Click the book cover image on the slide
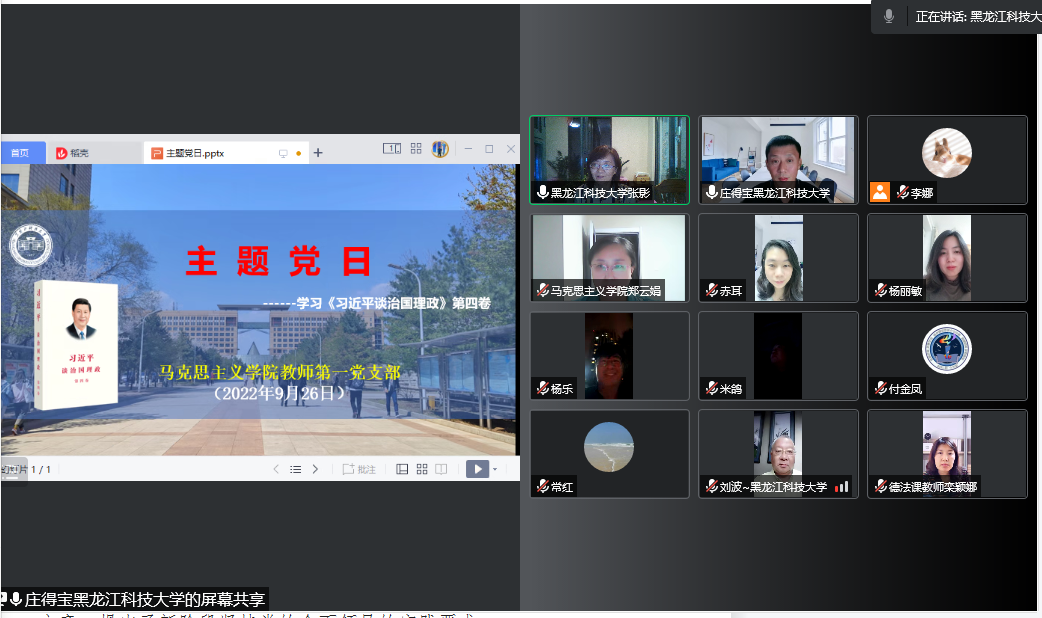Viewport: 1042px width, 618px height. (x=76, y=344)
